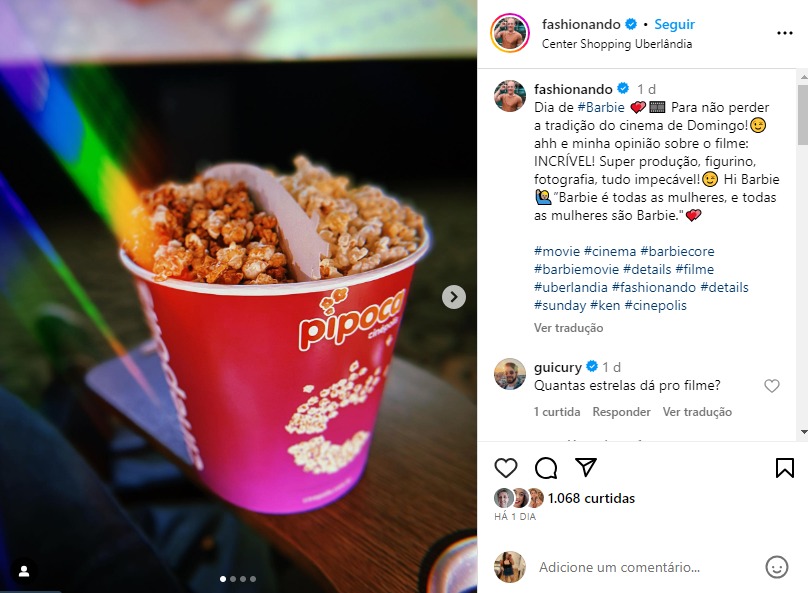The width and height of the screenshot is (808, 593).
Task: Open comments via the speech bubble icon
Action: [546, 468]
